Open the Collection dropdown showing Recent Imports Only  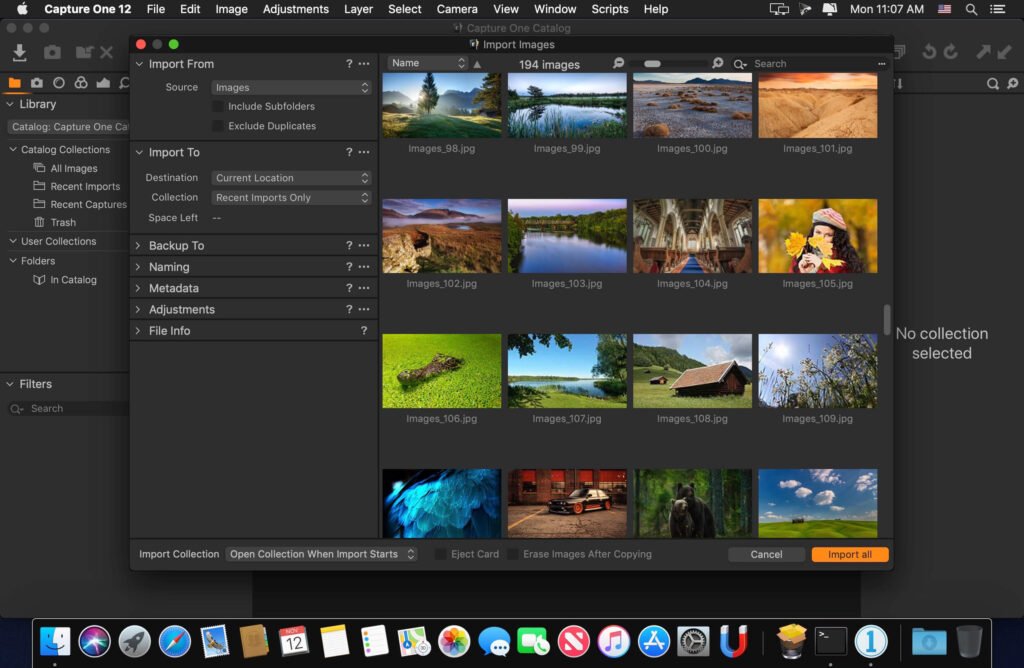point(290,197)
